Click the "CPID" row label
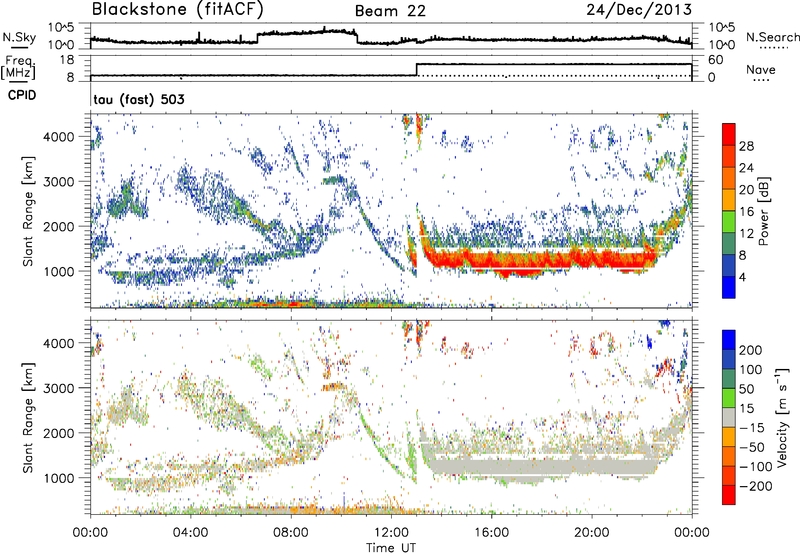 pyautogui.click(x=22, y=95)
